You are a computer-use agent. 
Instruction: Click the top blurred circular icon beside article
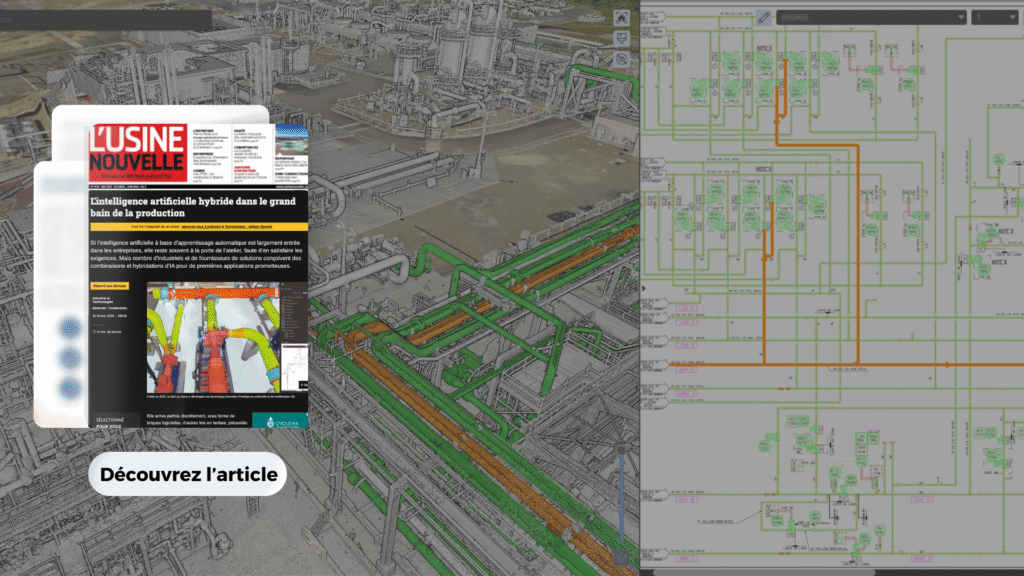[72, 329]
